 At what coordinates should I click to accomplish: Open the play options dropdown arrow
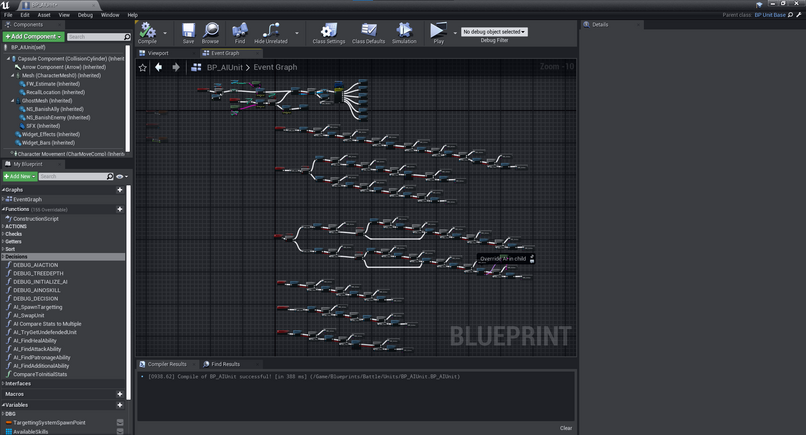[455, 33]
